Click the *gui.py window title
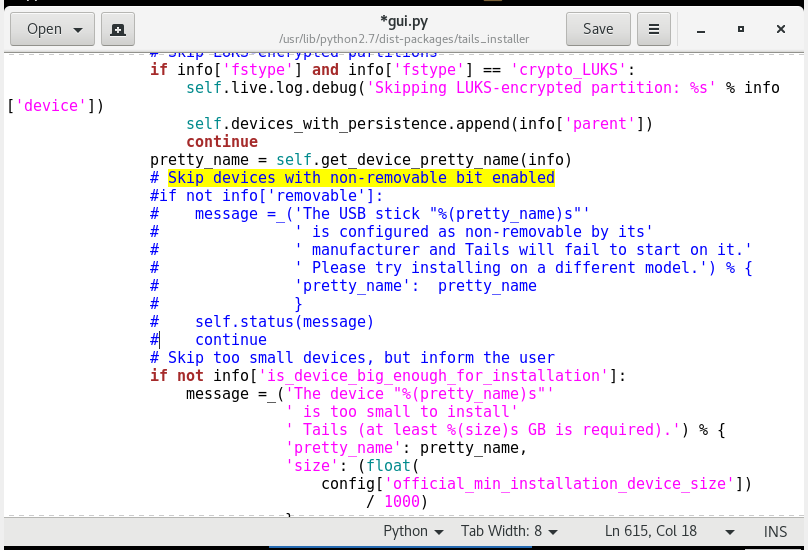Viewport: 808px width, 550px height. coord(403,22)
